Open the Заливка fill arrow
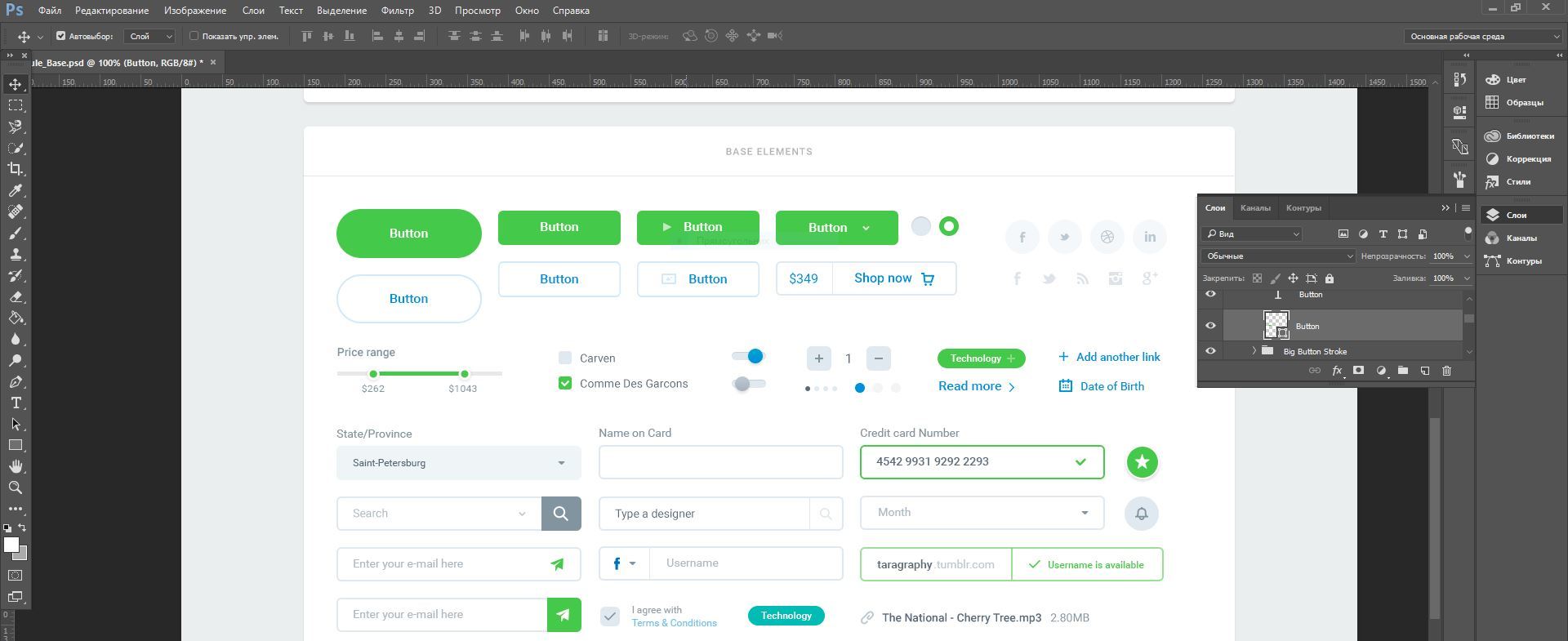Viewport: 1568px width, 641px height. [1467, 278]
